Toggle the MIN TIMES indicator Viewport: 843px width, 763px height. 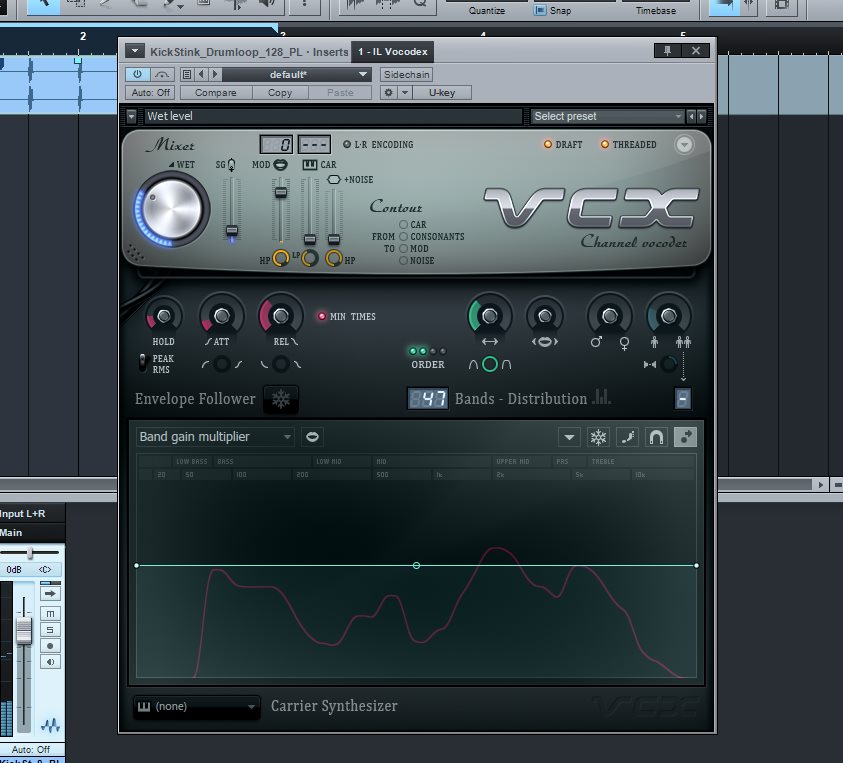tap(322, 317)
